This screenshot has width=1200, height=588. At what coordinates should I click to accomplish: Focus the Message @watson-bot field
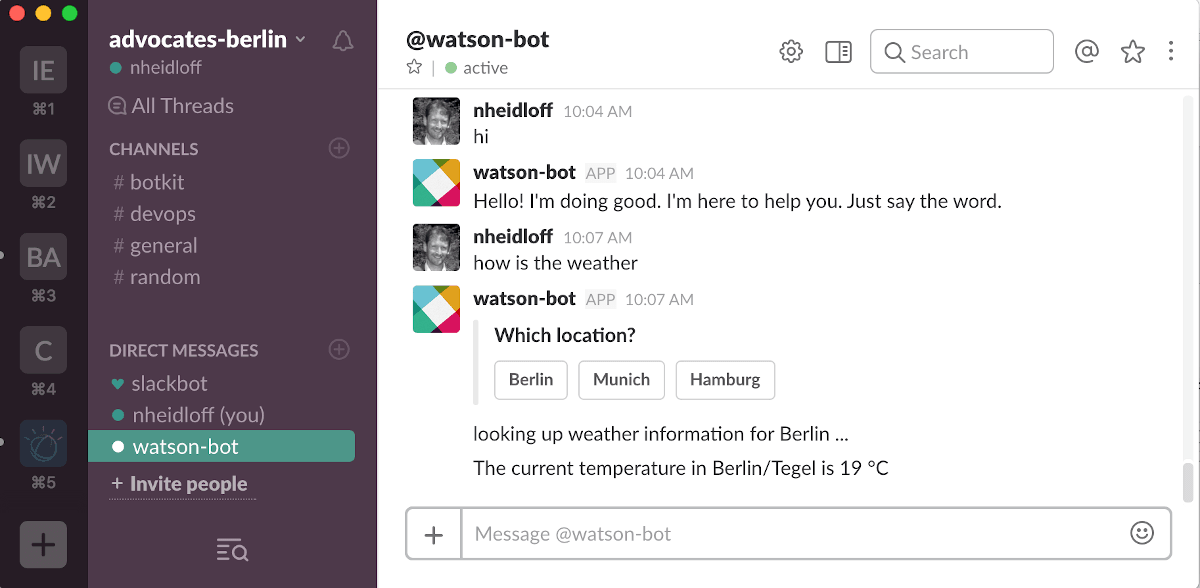790,534
